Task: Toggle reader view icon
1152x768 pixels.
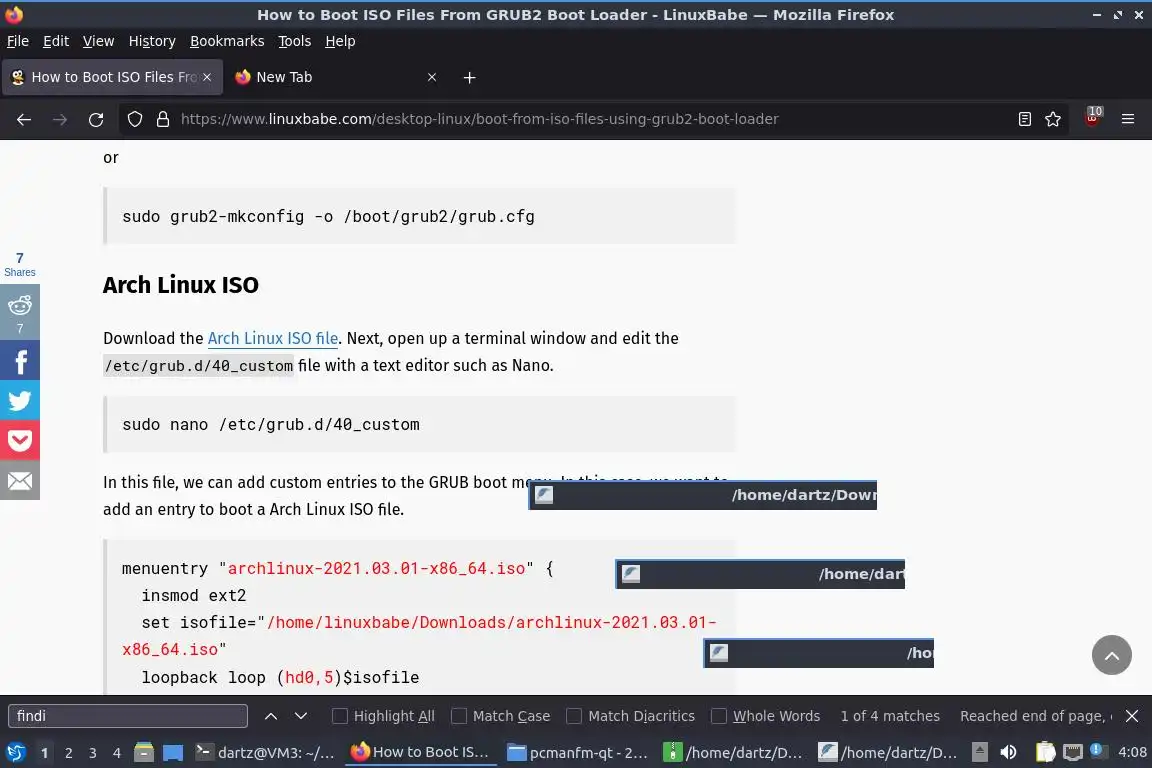Action: tap(1024, 119)
